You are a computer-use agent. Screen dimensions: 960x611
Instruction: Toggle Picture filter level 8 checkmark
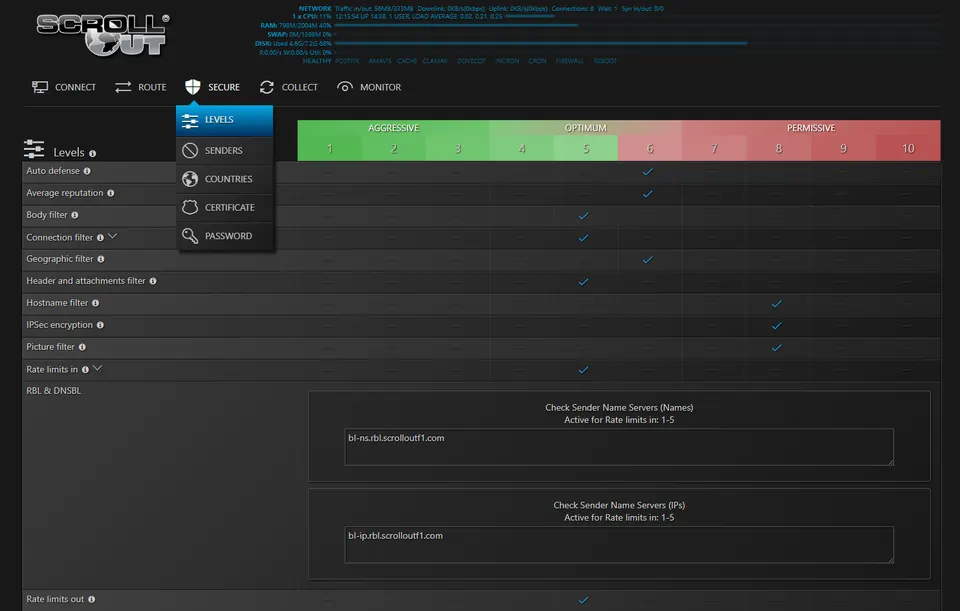pos(776,348)
